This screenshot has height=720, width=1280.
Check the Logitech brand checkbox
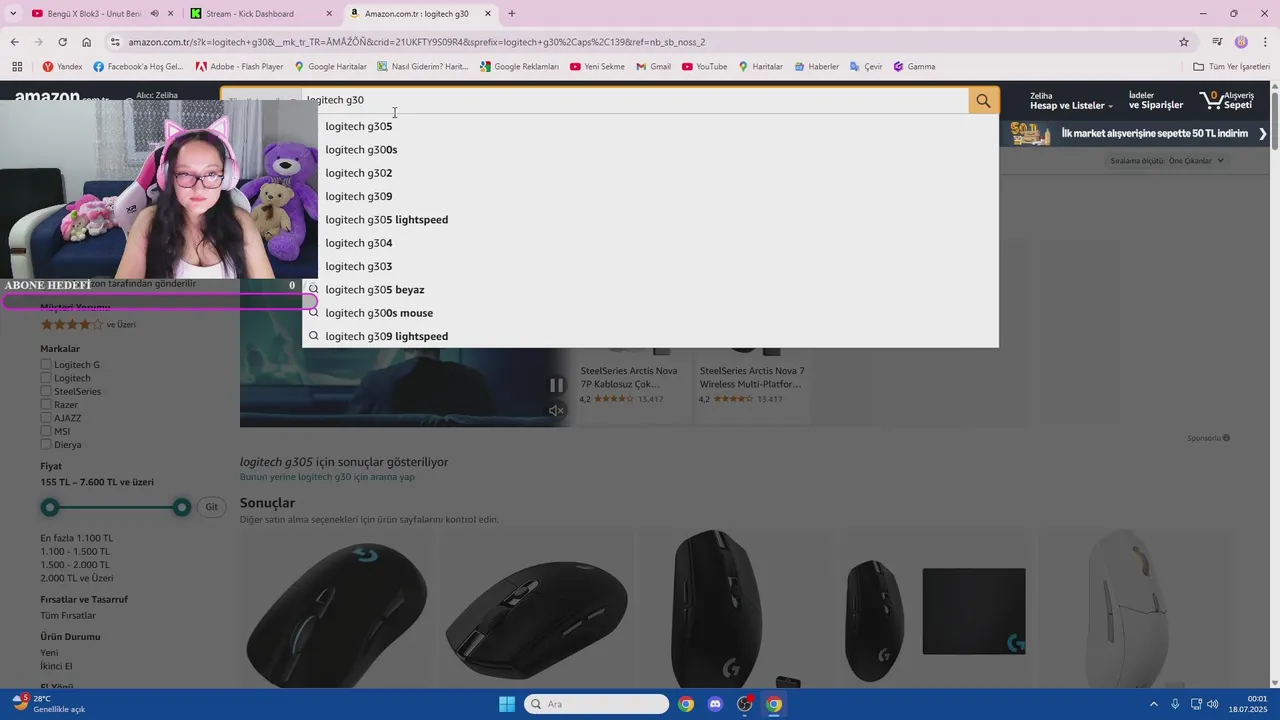[x=46, y=378]
